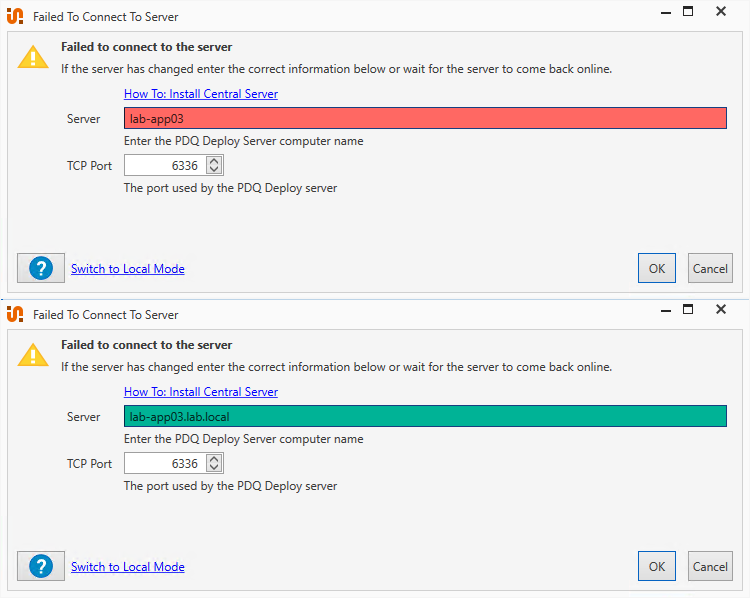
Task: Open help via question mark in bottom dialog
Action: click(41, 566)
